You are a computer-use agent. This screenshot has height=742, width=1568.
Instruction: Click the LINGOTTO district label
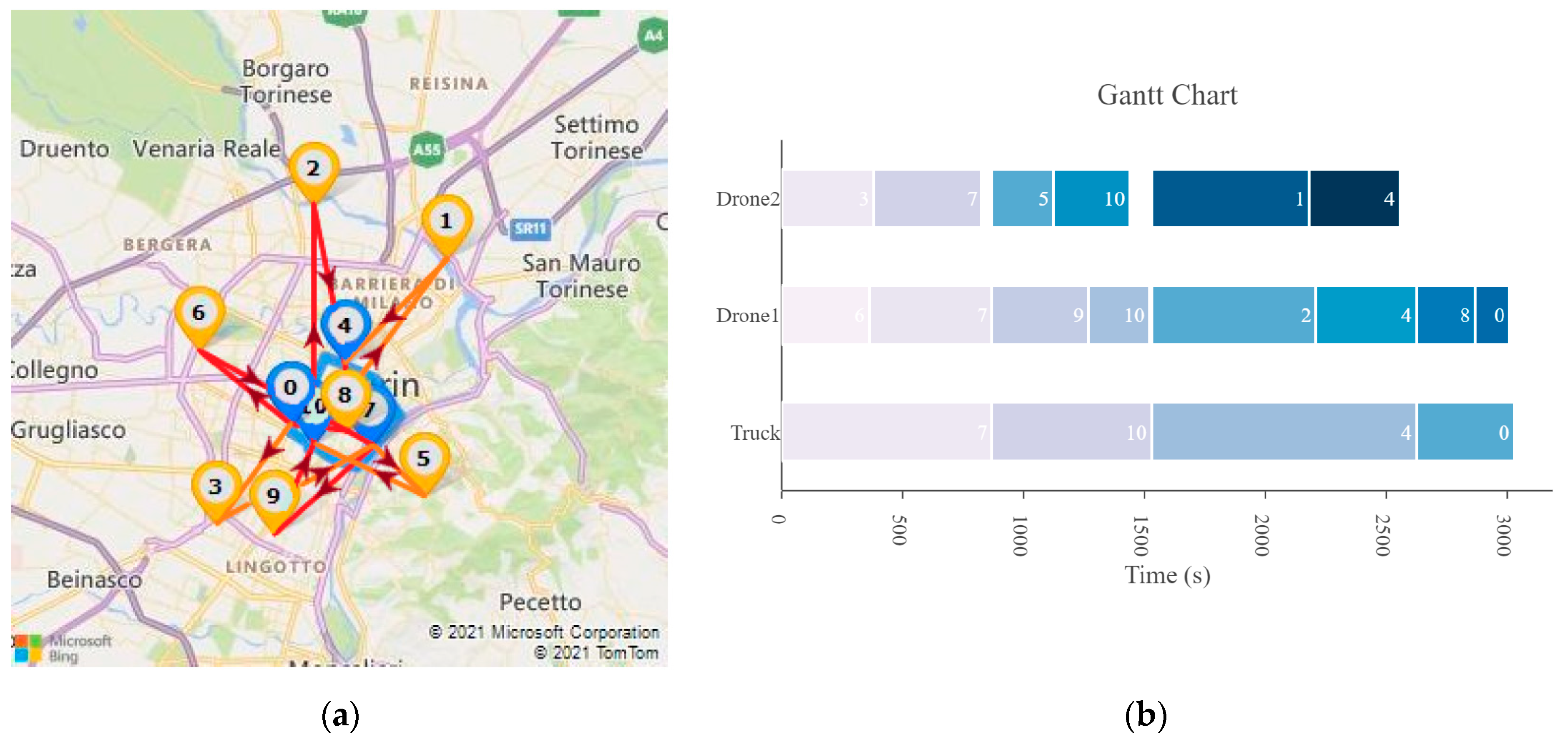coord(276,567)
